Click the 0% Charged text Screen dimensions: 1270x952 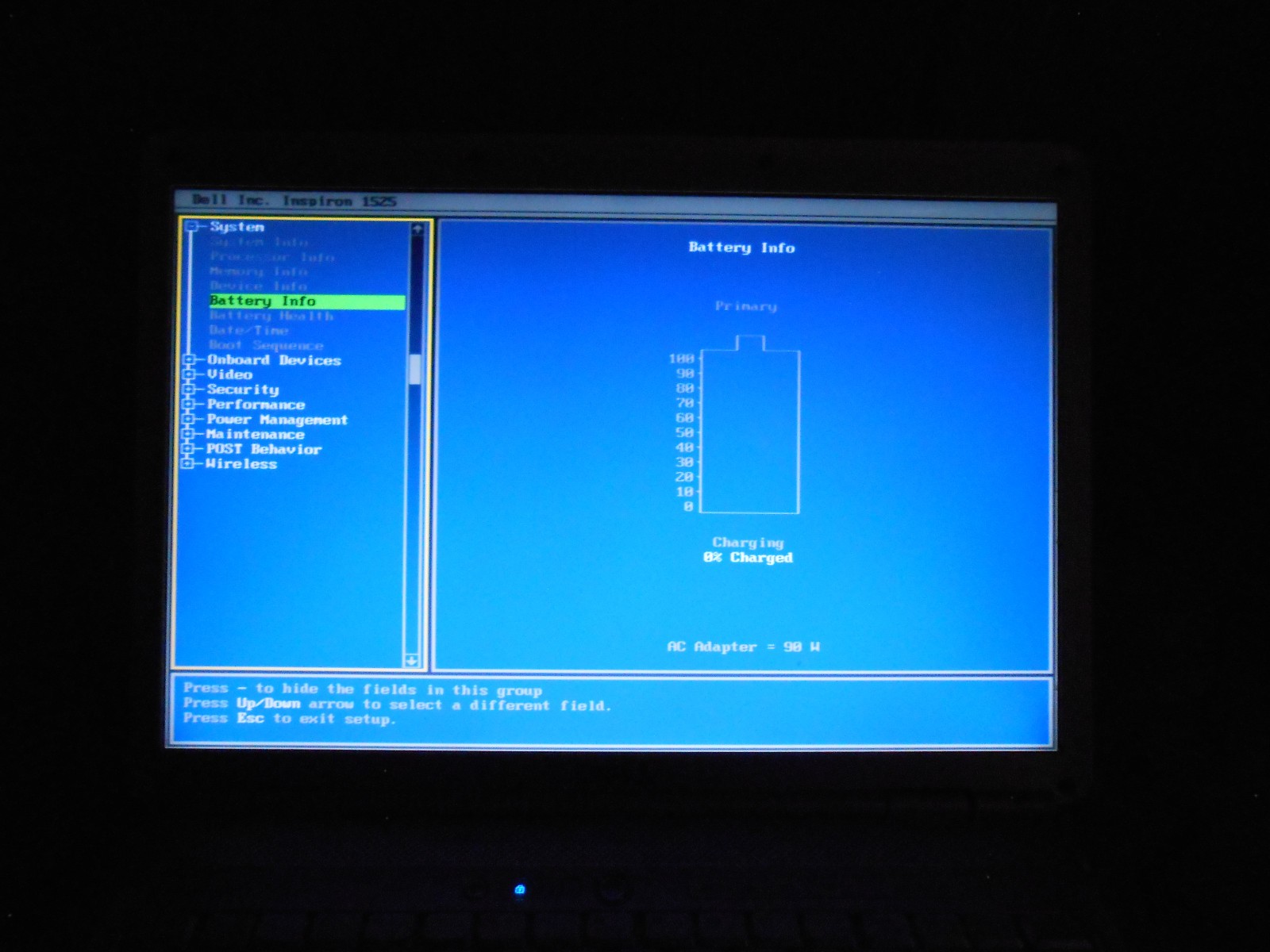[x=748, y=558]
